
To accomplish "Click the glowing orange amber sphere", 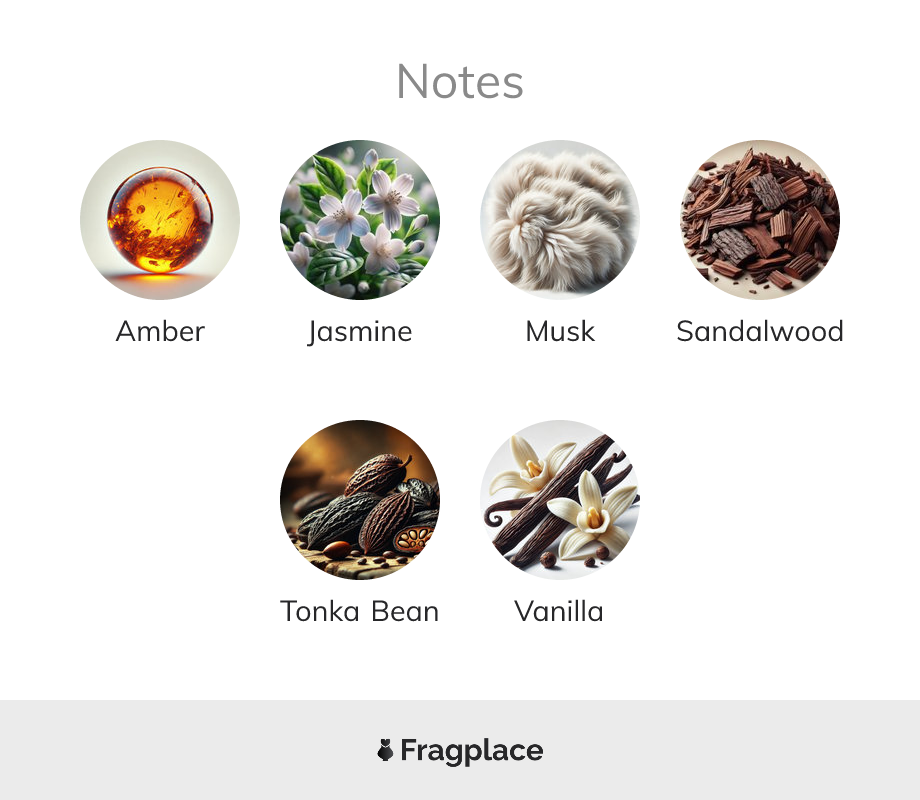I will coord(160,220).
